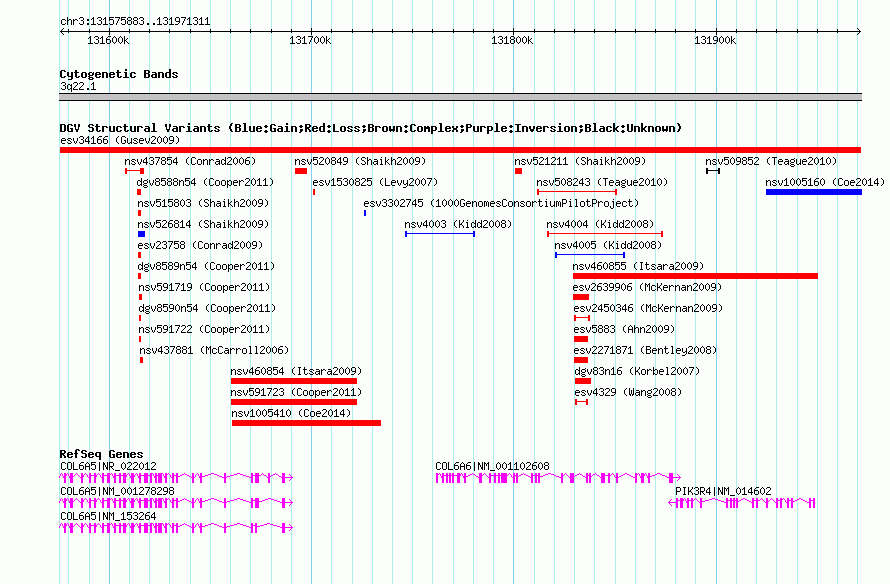Open nsv508243 (Teague2010) variant
The image size is (890, 584).
pos(602,182)
